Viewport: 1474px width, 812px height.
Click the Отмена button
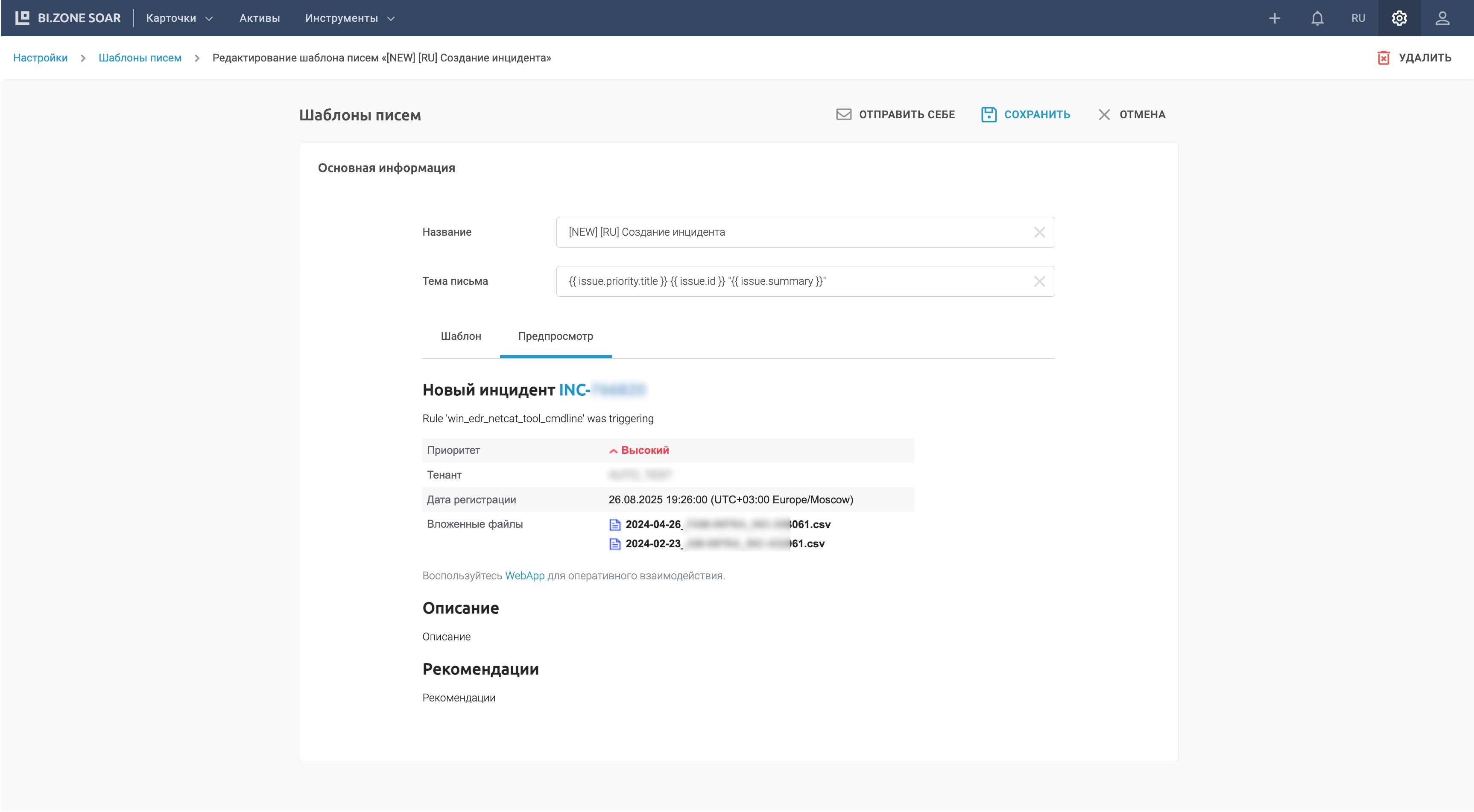(1131, 114)
